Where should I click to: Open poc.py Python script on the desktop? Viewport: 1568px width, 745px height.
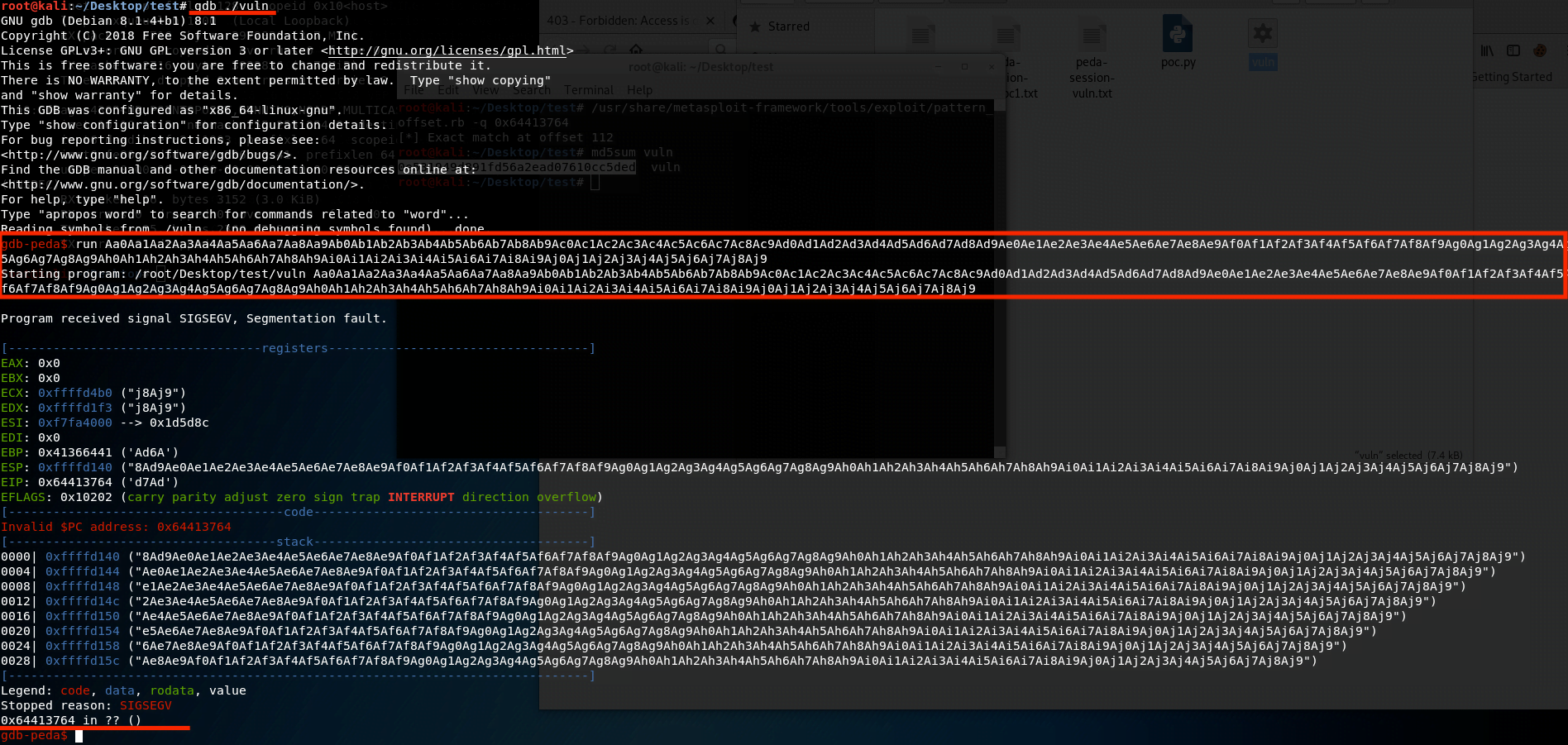[1178, 36]
